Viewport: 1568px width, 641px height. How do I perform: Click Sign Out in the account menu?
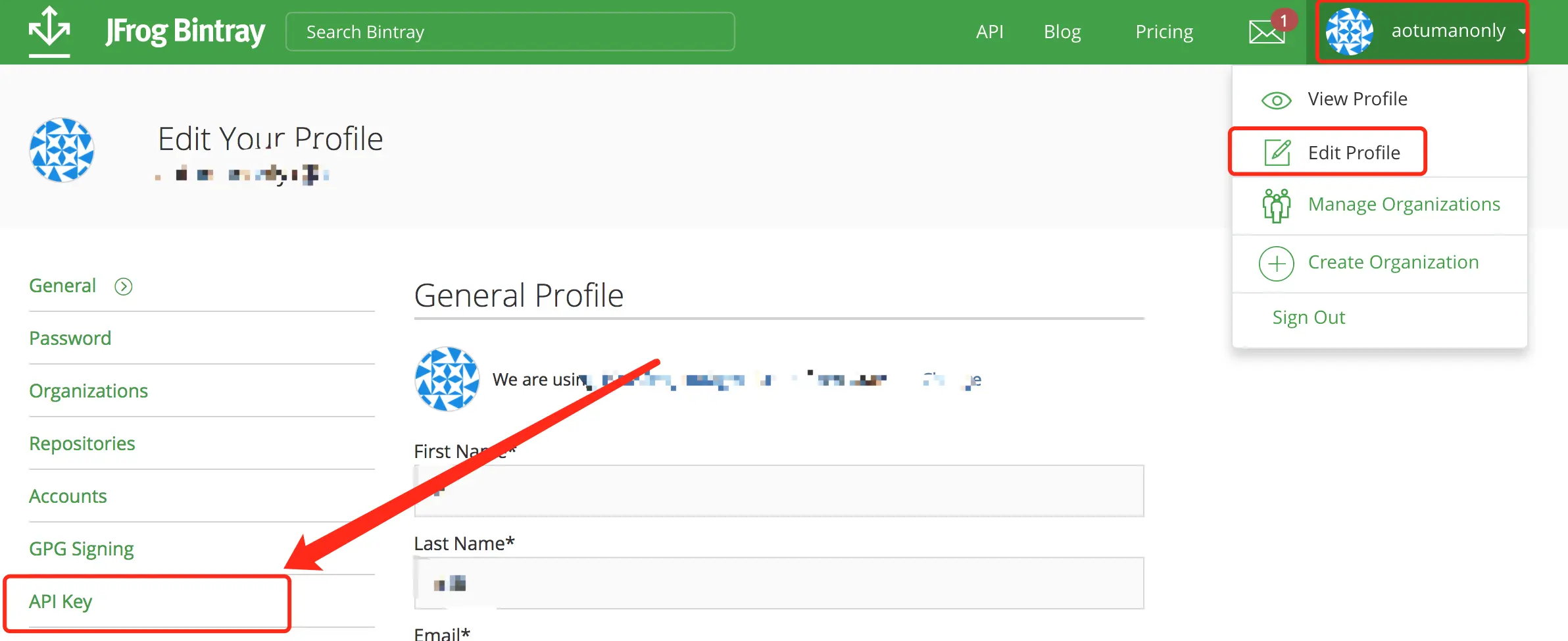click(x=1309, y=318)
